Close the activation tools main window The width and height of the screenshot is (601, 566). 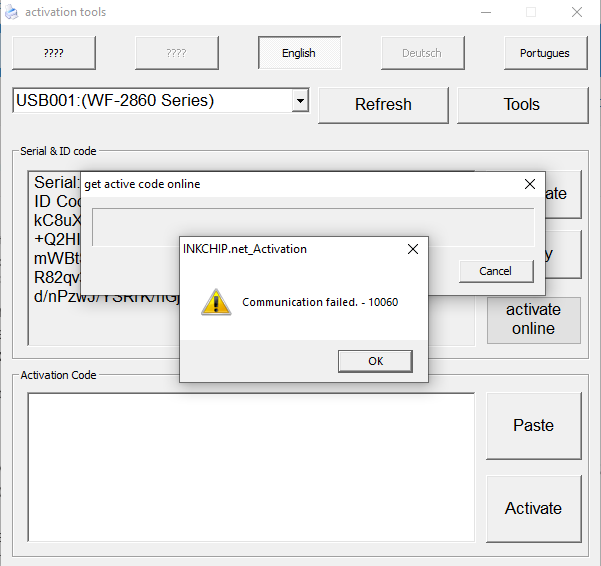click(x=577, y=12)
